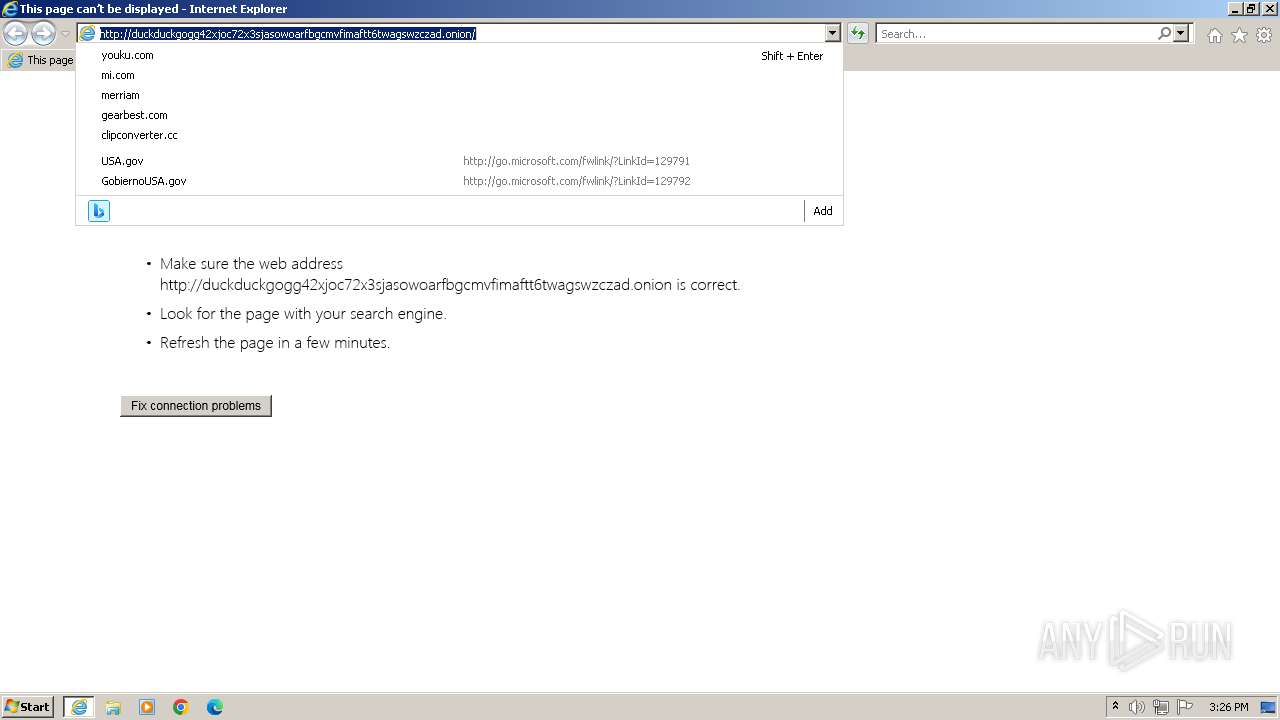
Task: Select the onion URL in address bar
Action: pos(288,34)
